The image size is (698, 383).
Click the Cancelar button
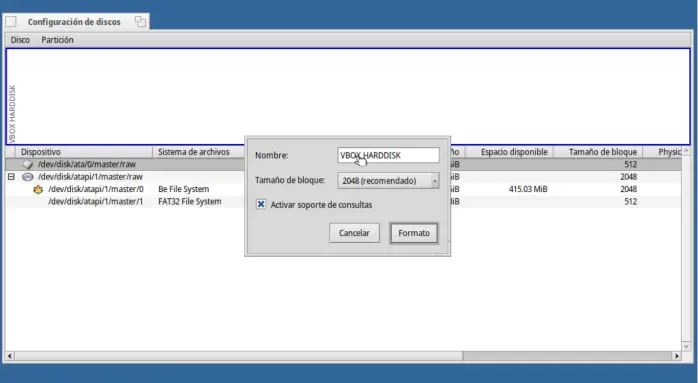point(354,233)
